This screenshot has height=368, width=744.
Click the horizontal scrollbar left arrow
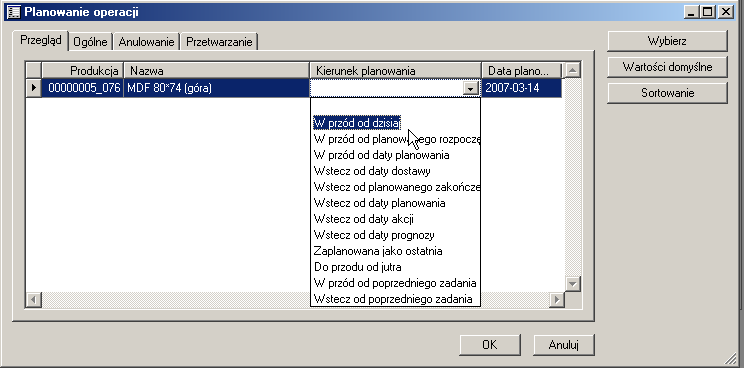pyautogui.click(x=33, y=300)
